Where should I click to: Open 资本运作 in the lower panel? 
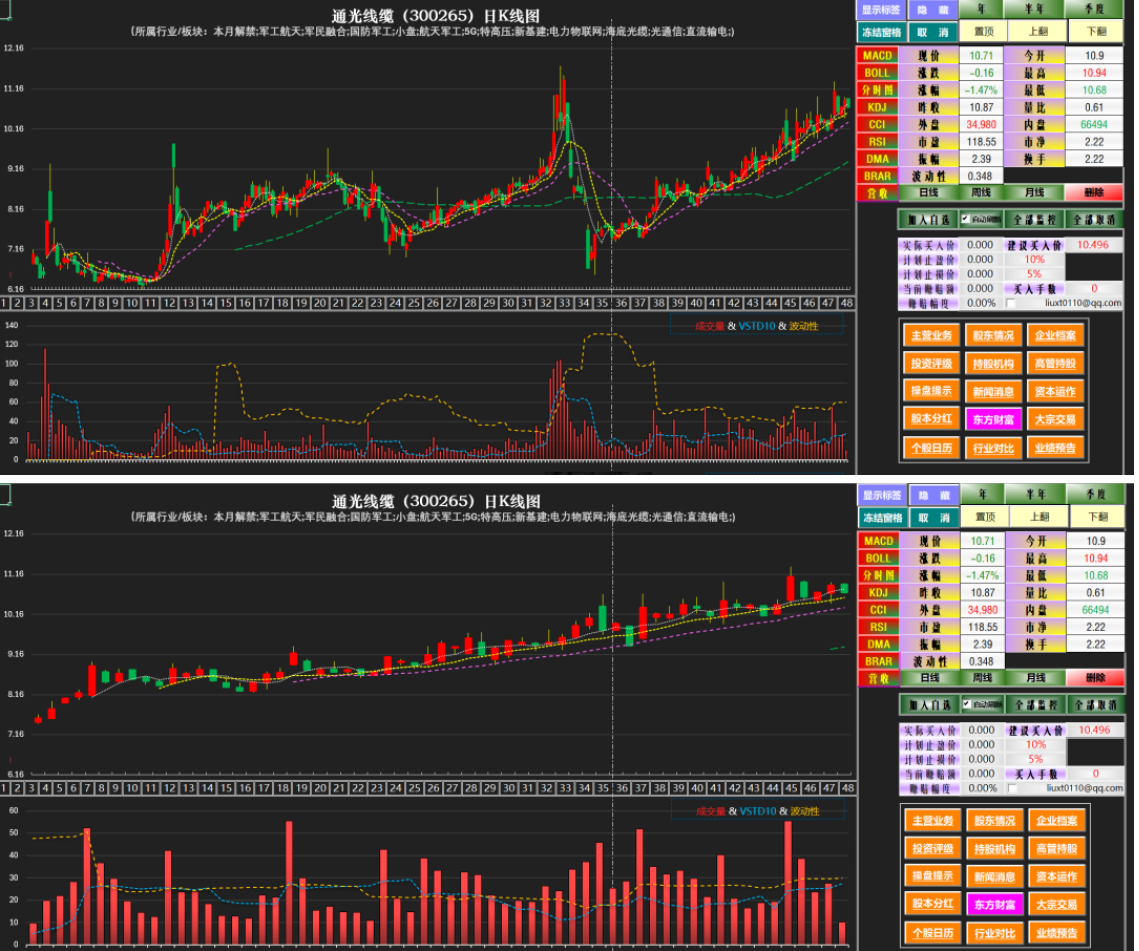click(x=1056, y=876)
